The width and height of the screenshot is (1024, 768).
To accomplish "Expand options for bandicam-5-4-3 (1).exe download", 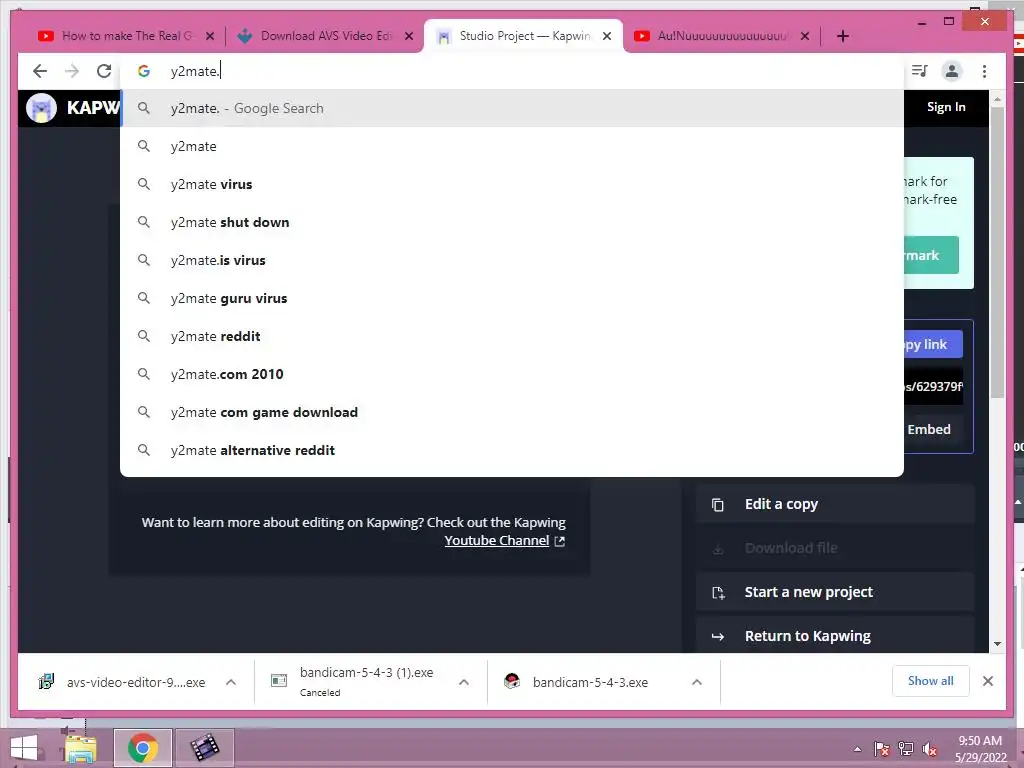I will click(x=464, y=682).
